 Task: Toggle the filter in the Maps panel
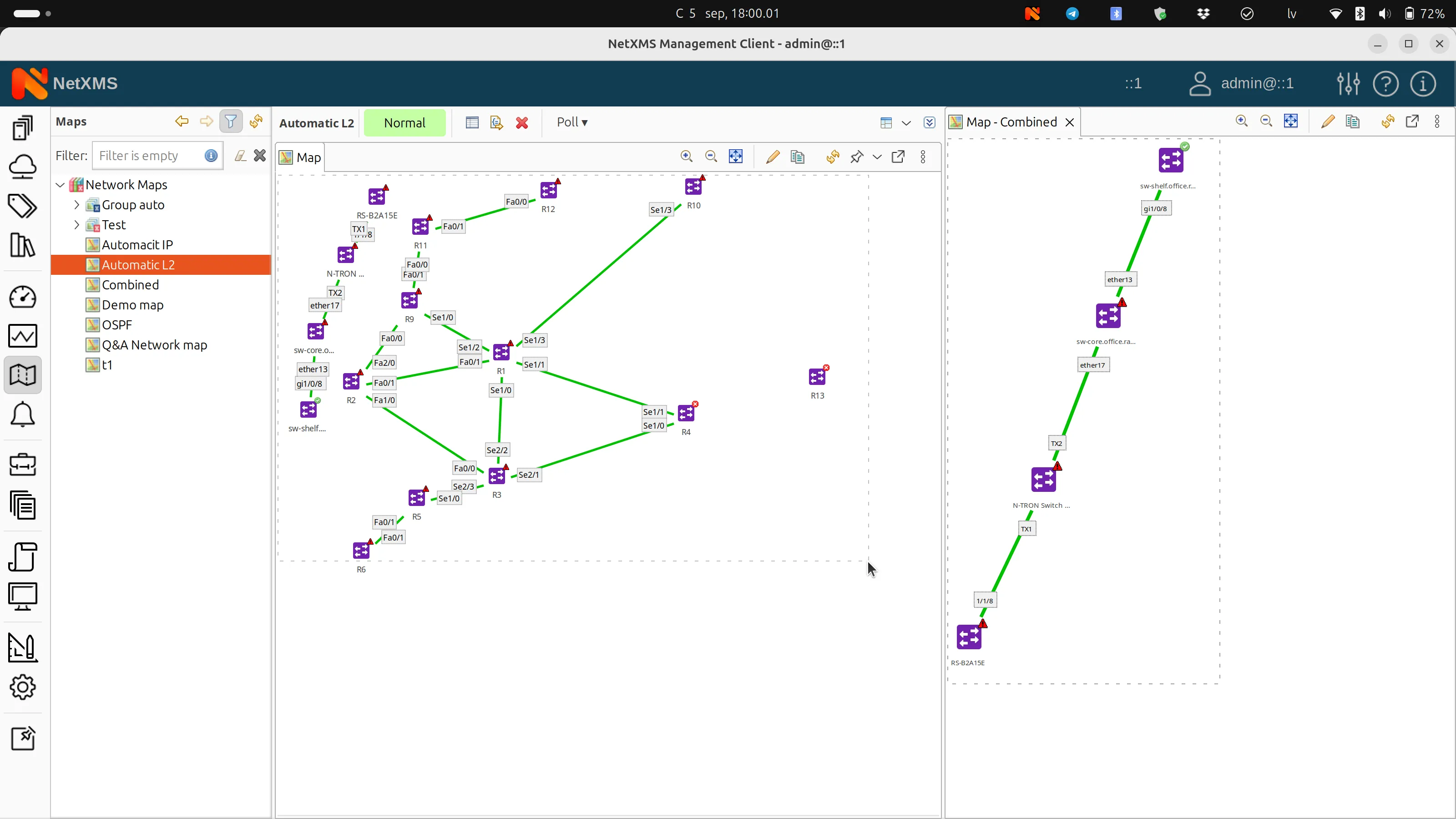click(231, 121)
